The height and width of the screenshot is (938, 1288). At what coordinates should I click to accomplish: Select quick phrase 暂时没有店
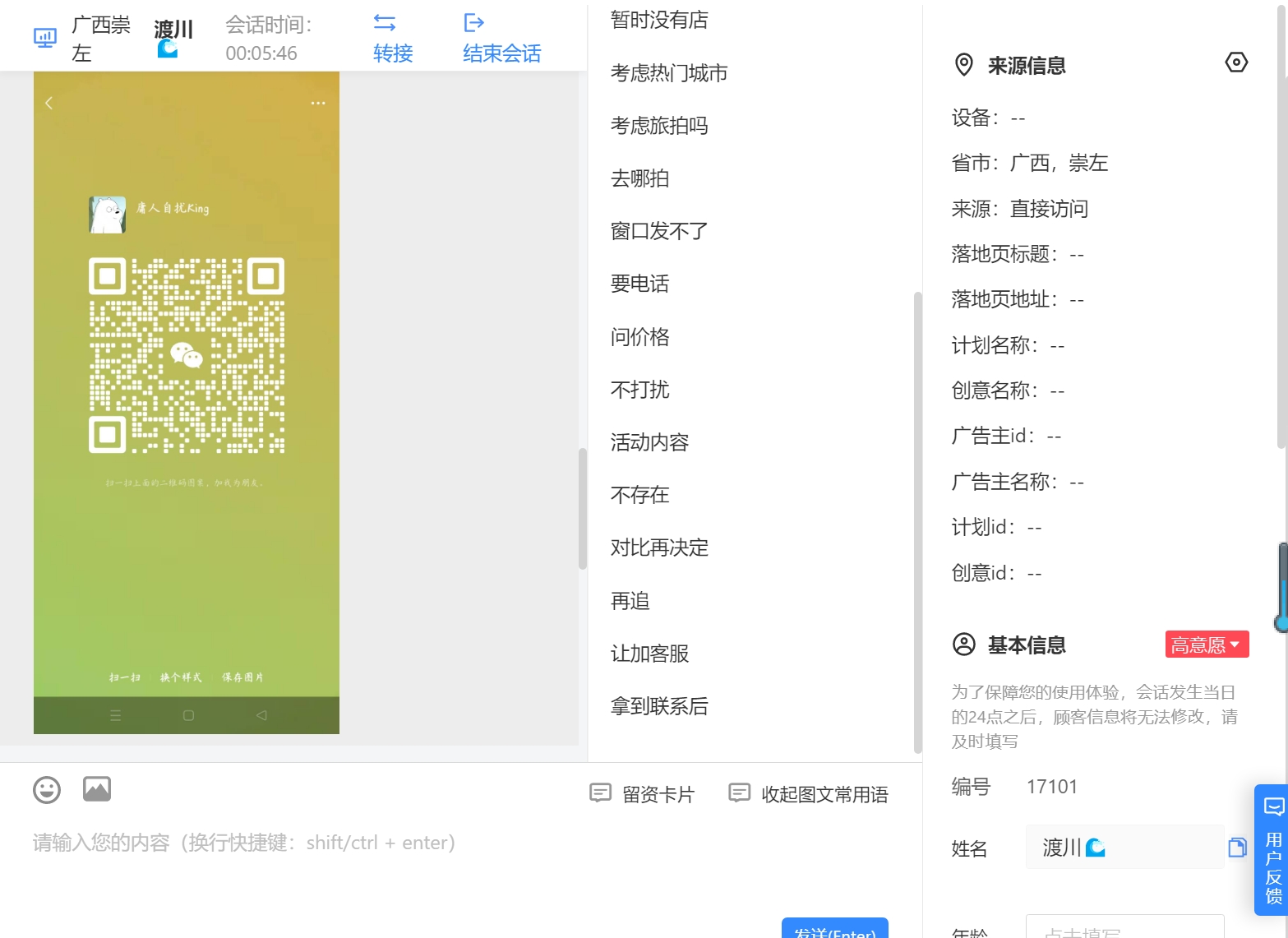point(659,20)
